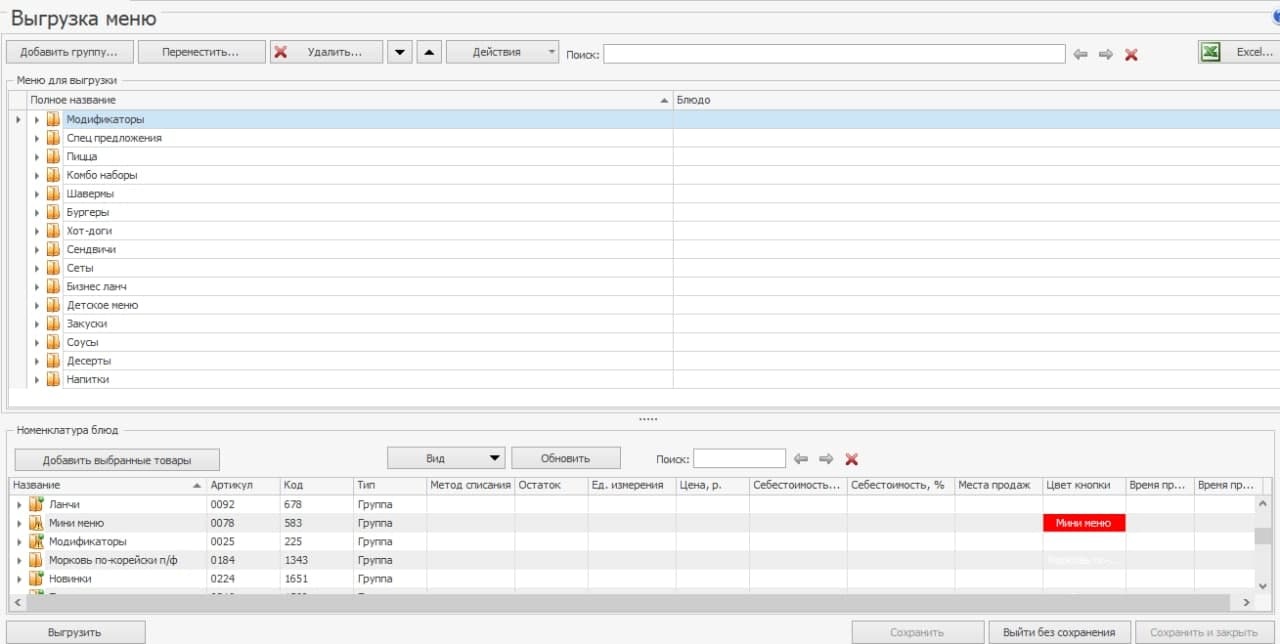Click the folder icon beside Пицца group
This screenshot has height=644, width=1280.
tap(53, 156)
